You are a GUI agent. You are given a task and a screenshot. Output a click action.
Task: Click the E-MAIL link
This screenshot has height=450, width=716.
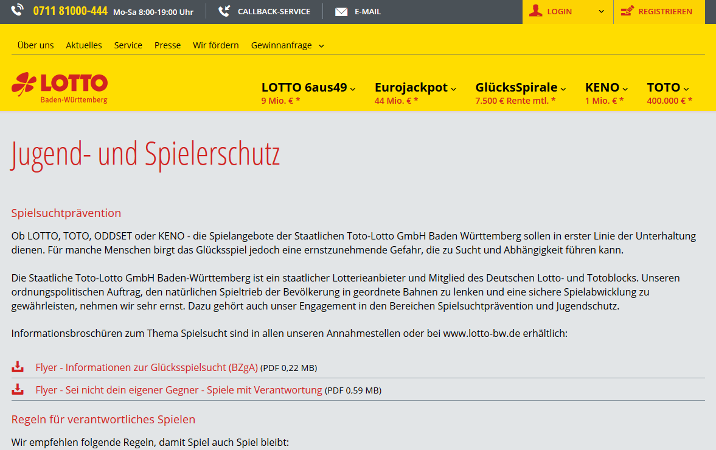(x=368, y=11)
